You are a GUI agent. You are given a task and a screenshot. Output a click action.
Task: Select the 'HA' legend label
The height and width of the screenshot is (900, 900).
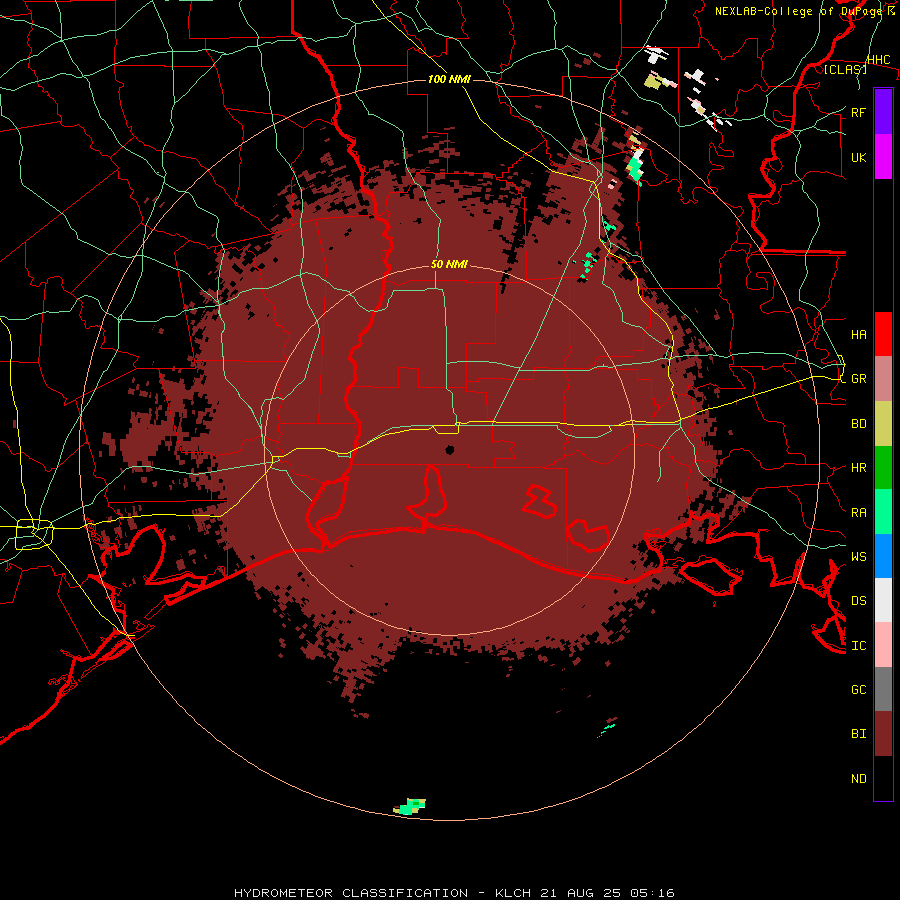pyautogui.click(x=859, y=334)
